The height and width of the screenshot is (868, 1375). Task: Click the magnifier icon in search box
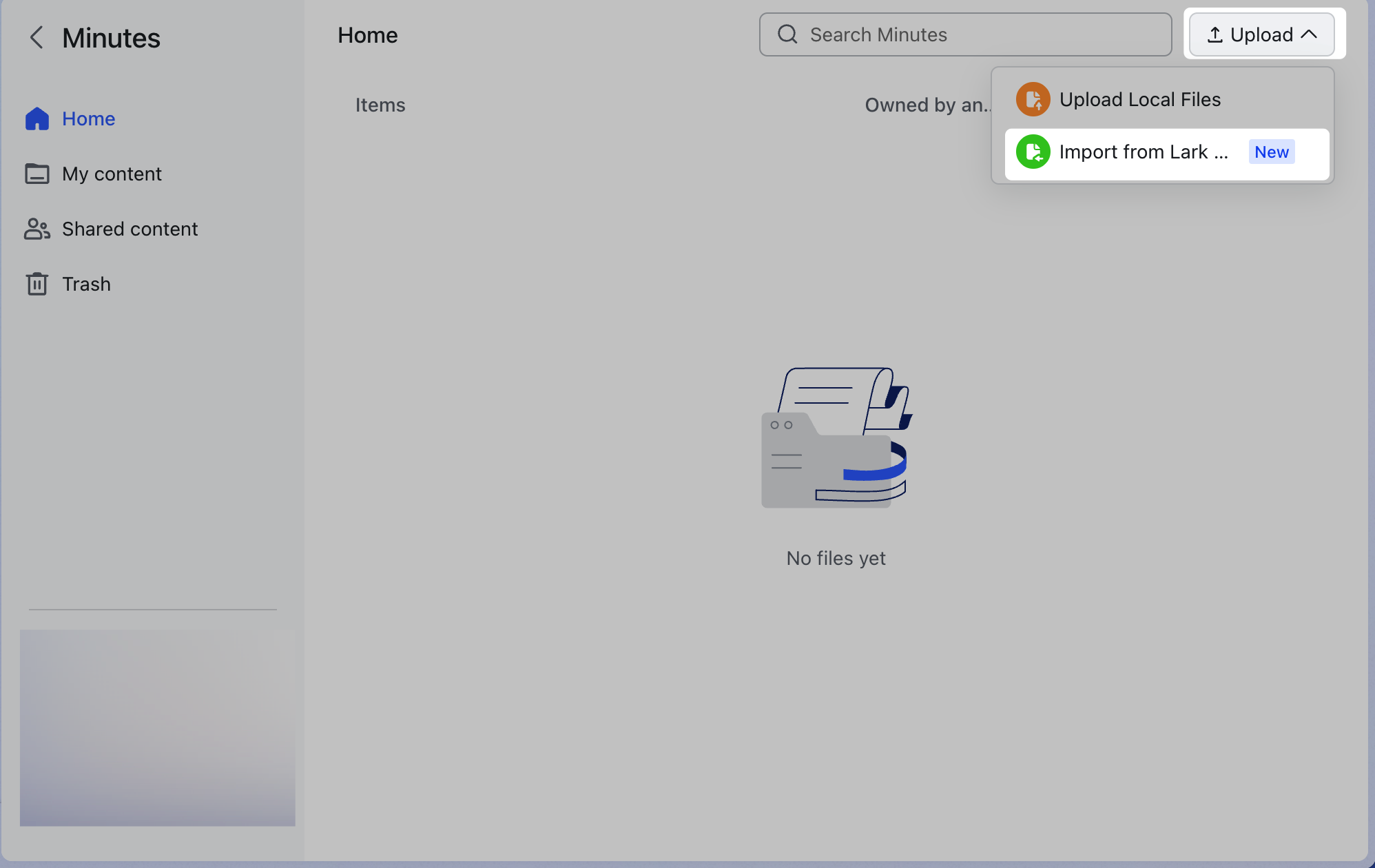click(787, 34)
